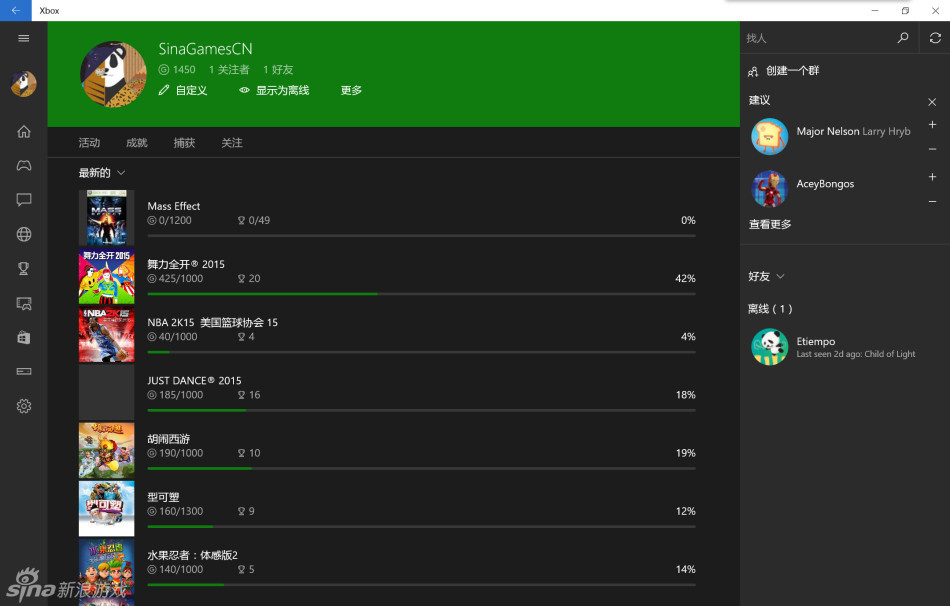The height and width of the screenshot is (606, 950).
Task: Expand the 好友 friends filter dropdown
Action: click(767, 276)
